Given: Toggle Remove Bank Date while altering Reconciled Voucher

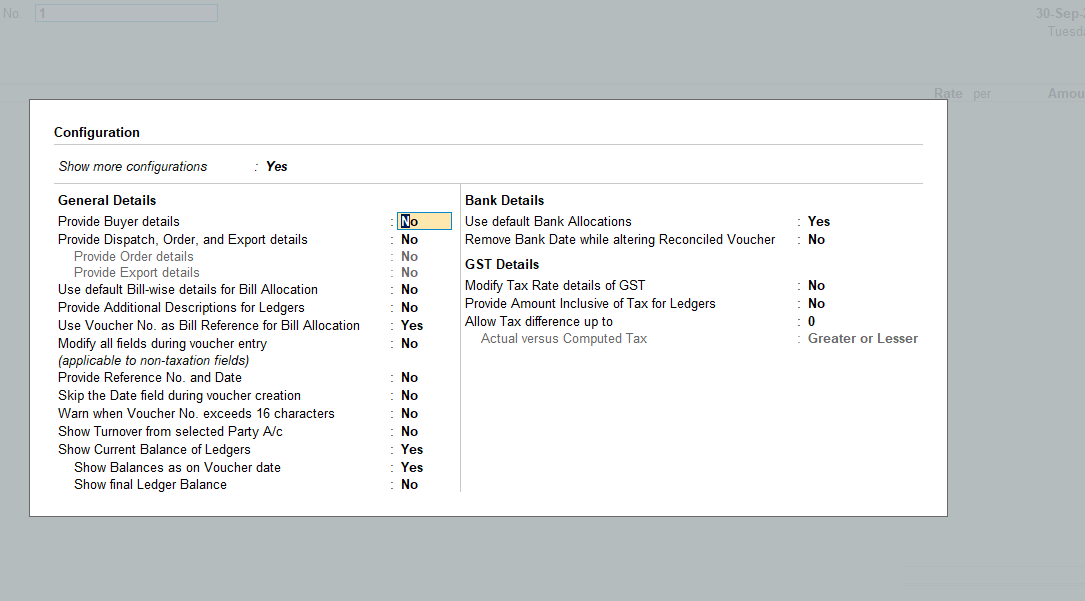Looking at the screenshot, I should pyautogui.click(x=816, y=239).
